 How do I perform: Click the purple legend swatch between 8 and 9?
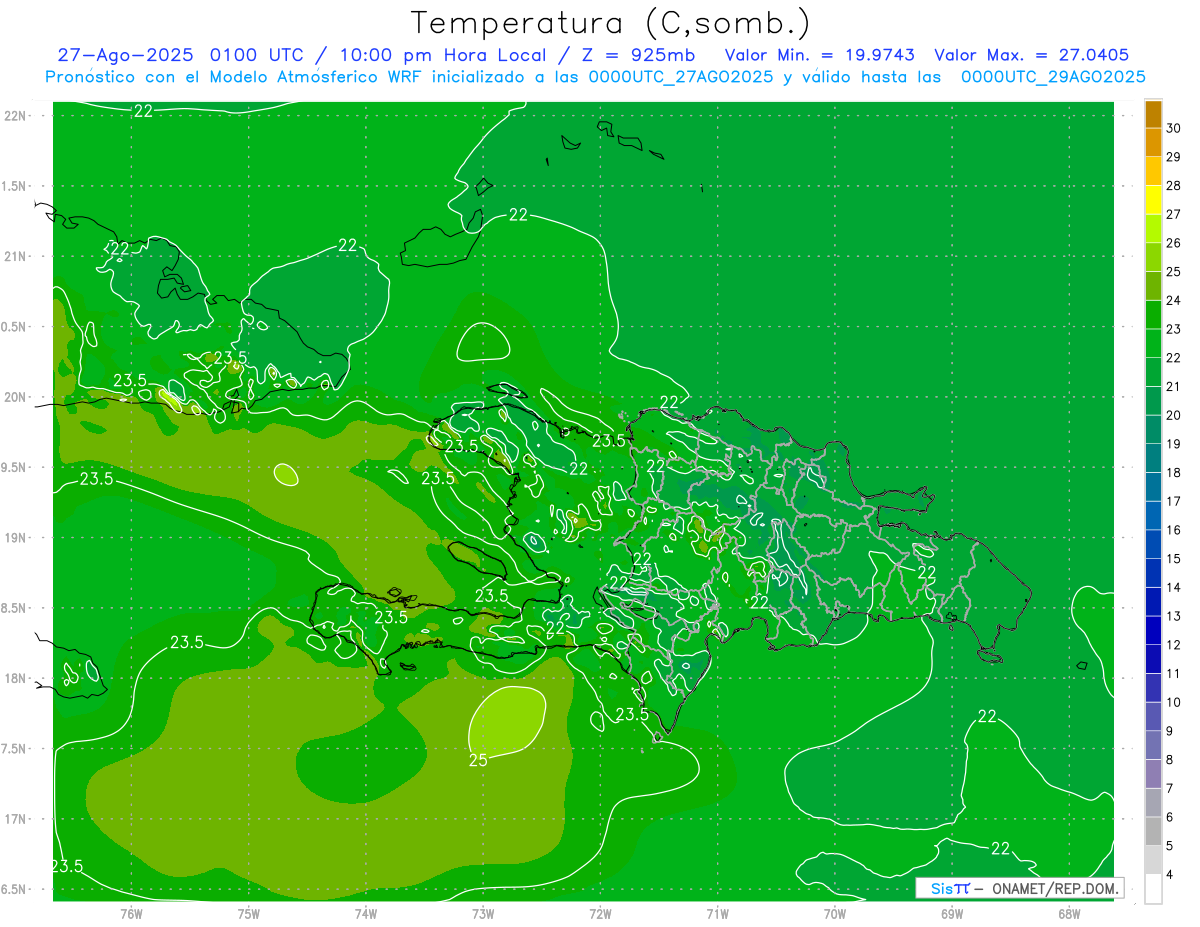1153,745
